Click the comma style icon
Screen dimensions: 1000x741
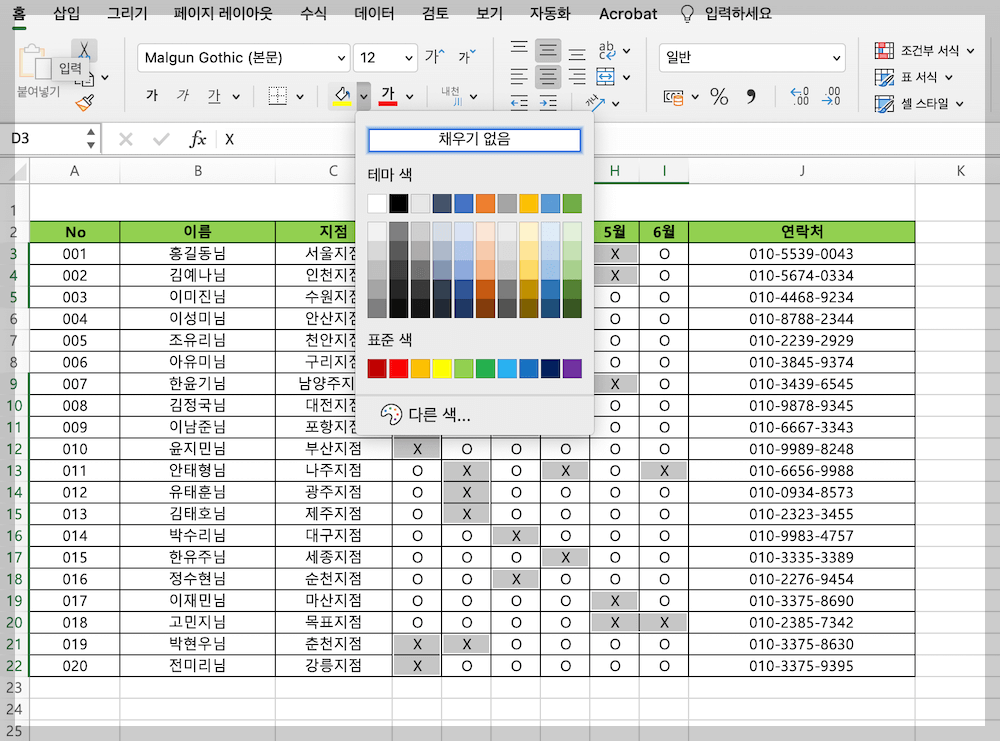pos(751,96)
